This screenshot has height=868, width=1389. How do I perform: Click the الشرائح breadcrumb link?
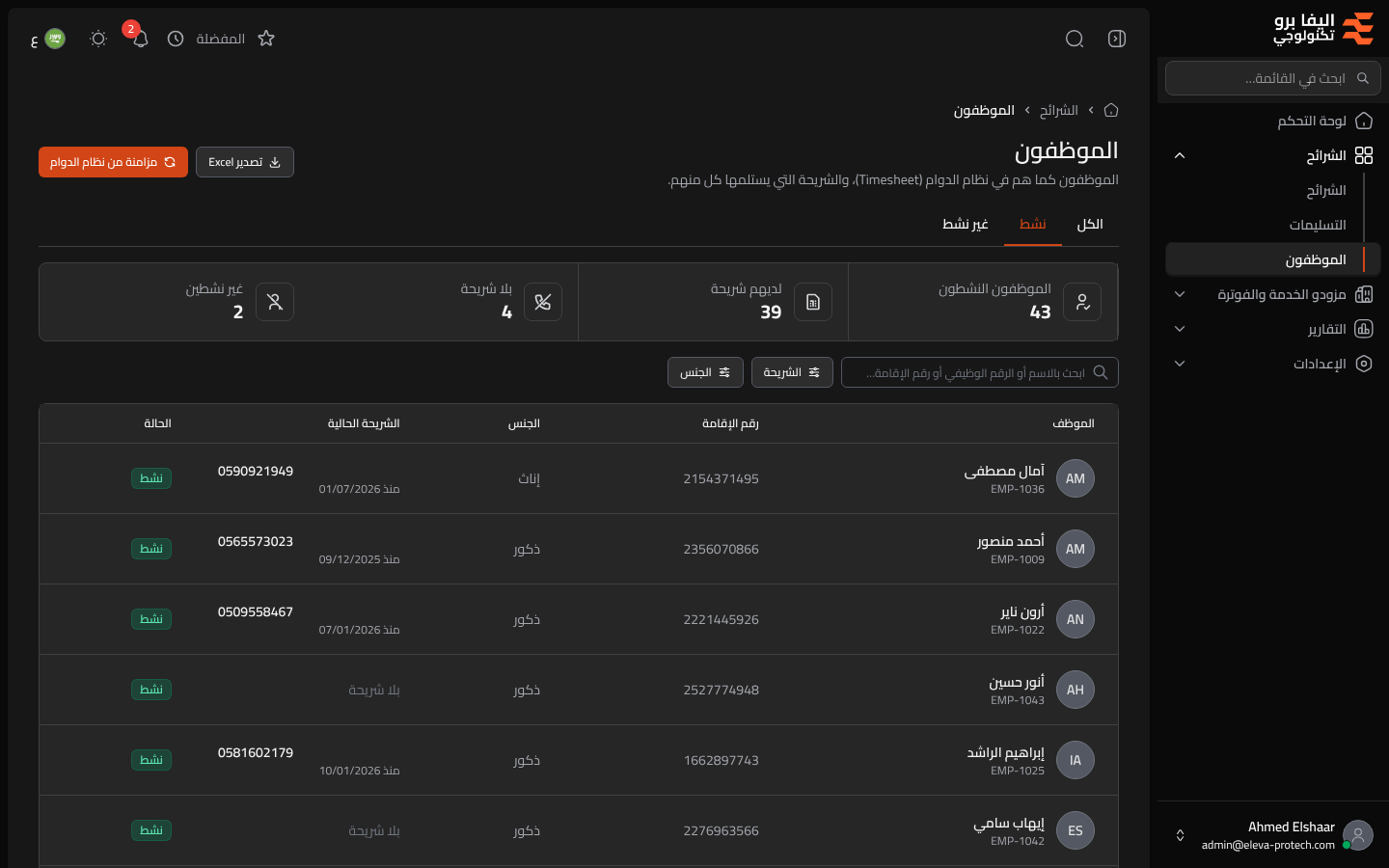pos(1058,110)
